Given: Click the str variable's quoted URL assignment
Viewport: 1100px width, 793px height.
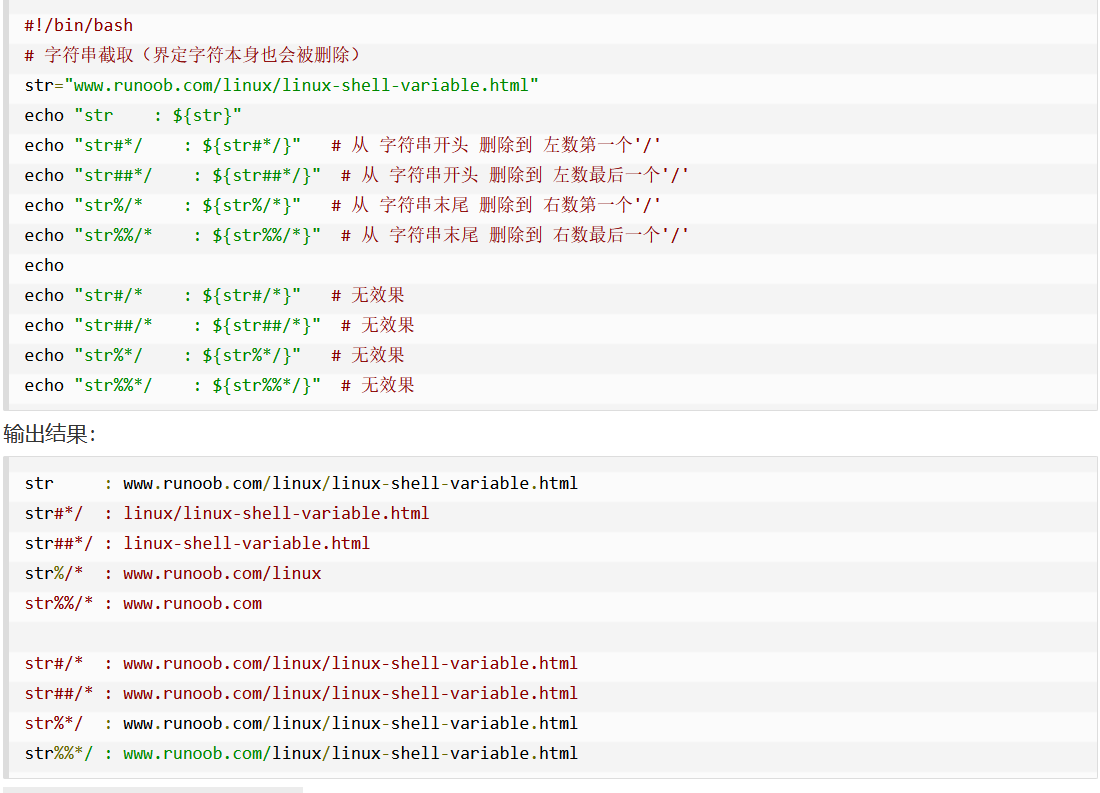Looking at the screenshot, I should coord(306,85).
